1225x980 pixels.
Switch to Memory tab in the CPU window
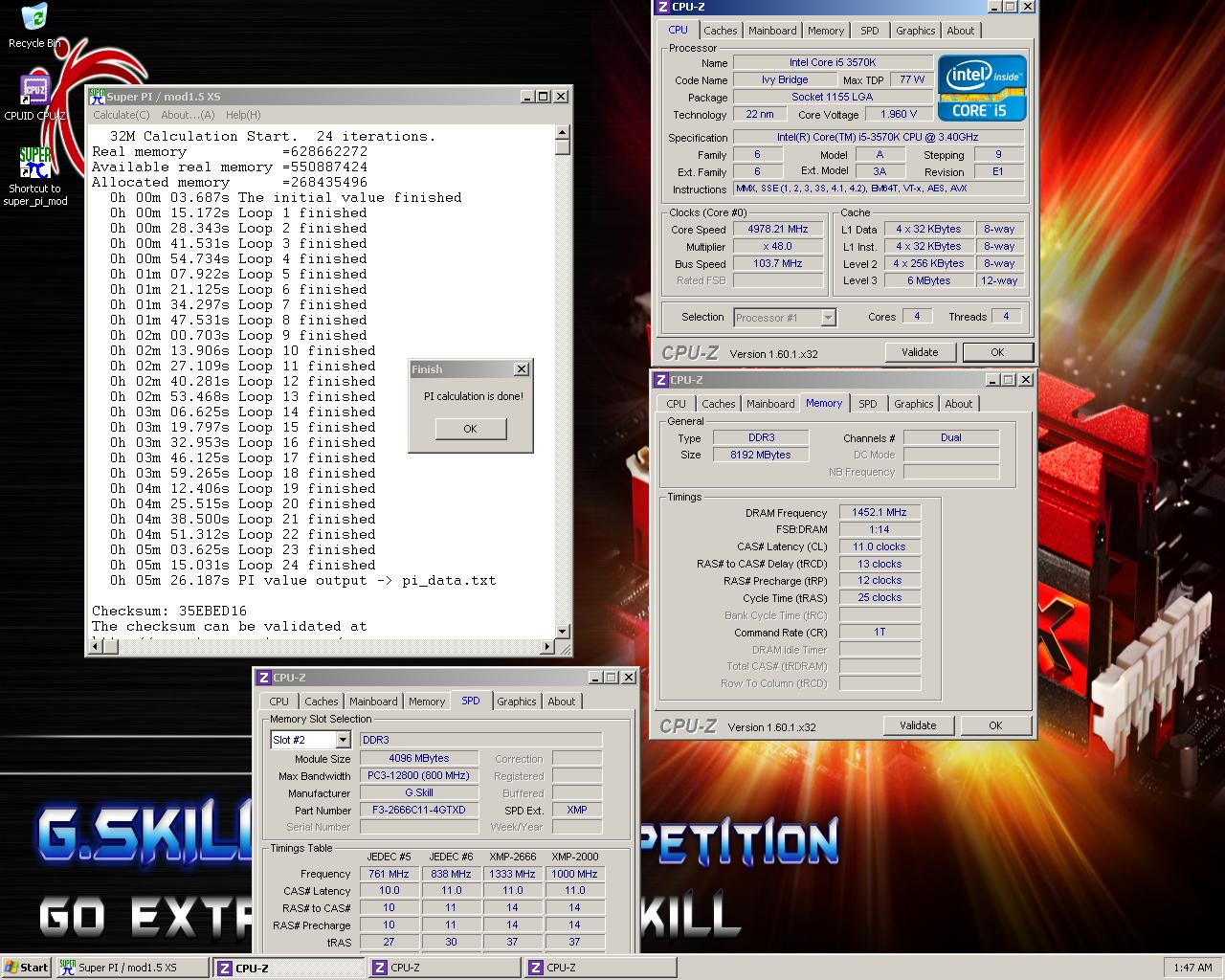(826, 31)
